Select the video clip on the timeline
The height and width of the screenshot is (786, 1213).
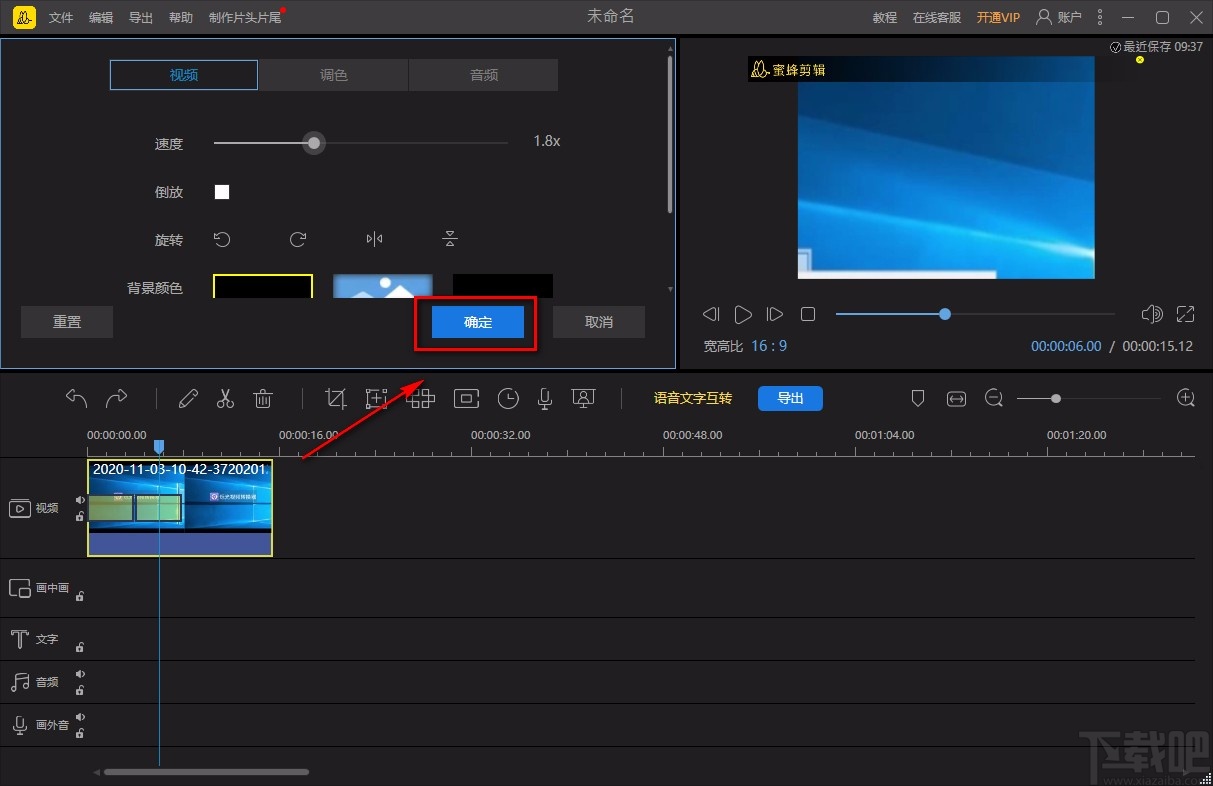click(x=180, y=508)
